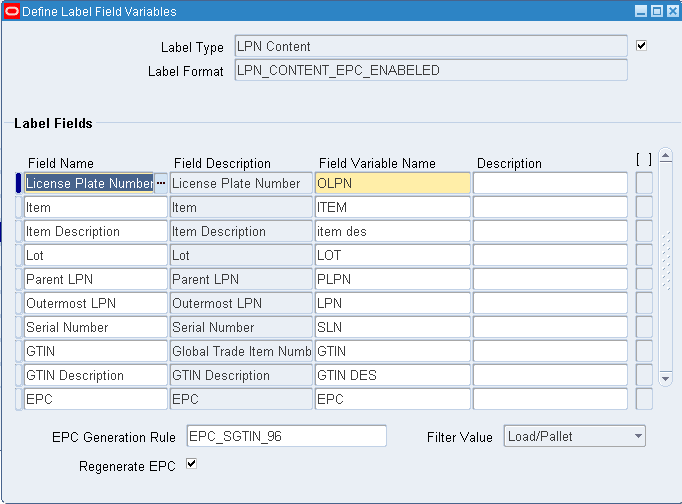Uncheck the Regenerate EPC checkbox
This screenshot has height=504, width=682.
coord(191,464)
